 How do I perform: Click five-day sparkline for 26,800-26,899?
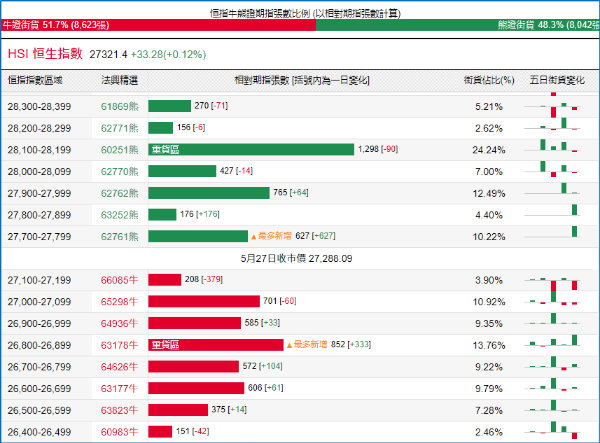[552, 341]
